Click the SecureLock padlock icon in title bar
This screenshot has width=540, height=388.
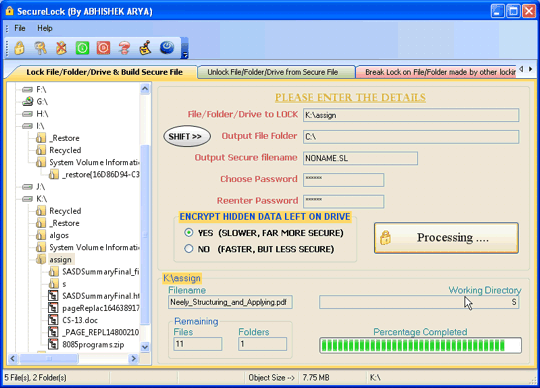[9, 11]
